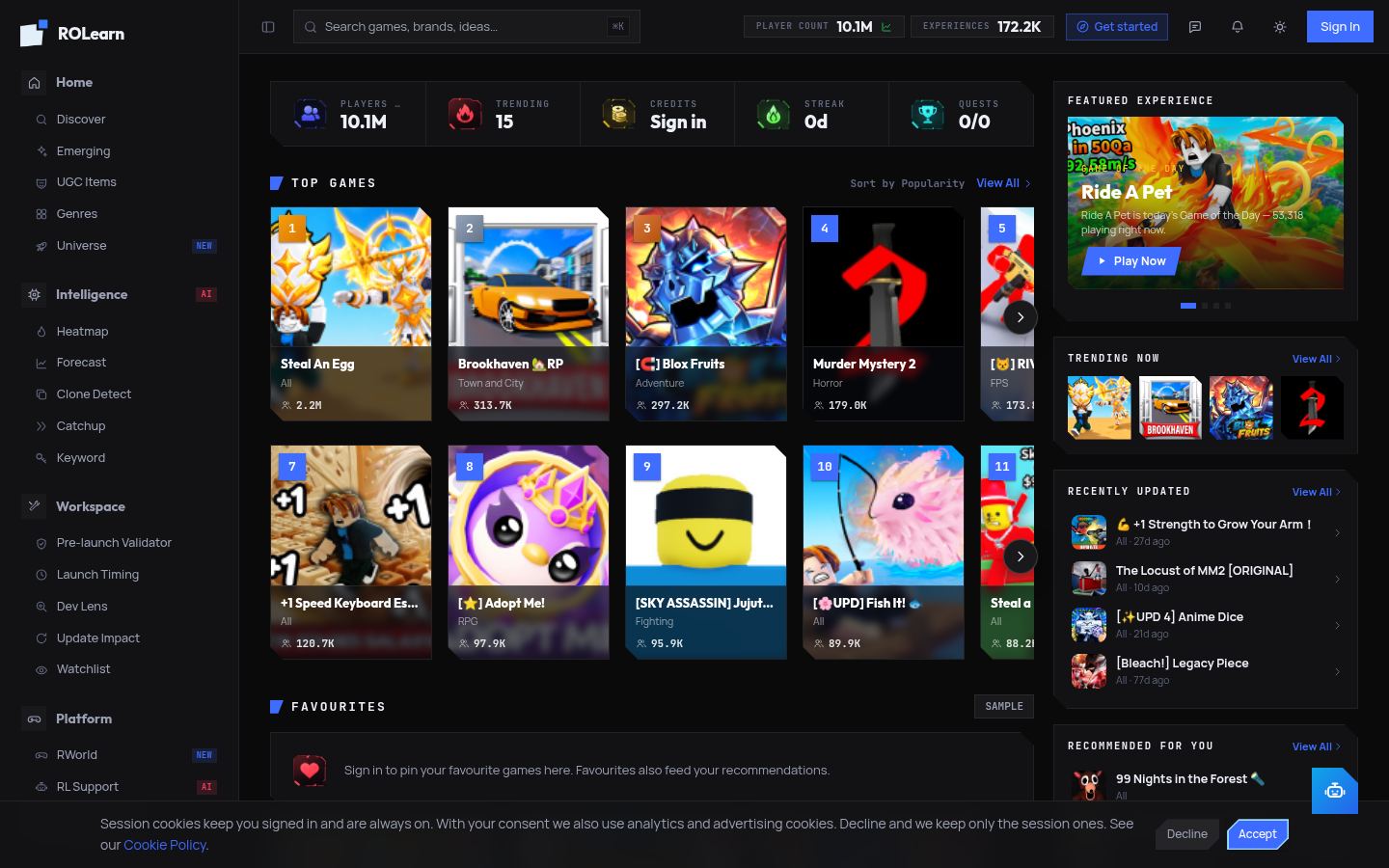
Task: Click View All in Recently Updated
Action: 1317,492
